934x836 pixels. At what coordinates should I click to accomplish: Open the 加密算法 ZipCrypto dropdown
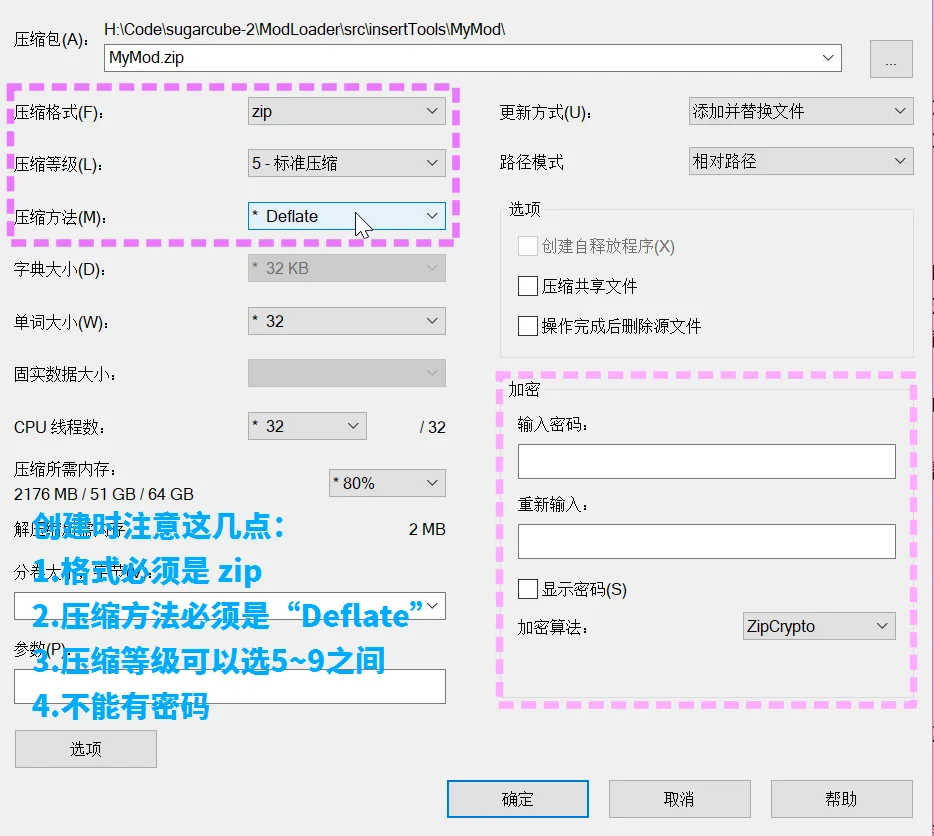pyautogui.click(x=818, y=627)
